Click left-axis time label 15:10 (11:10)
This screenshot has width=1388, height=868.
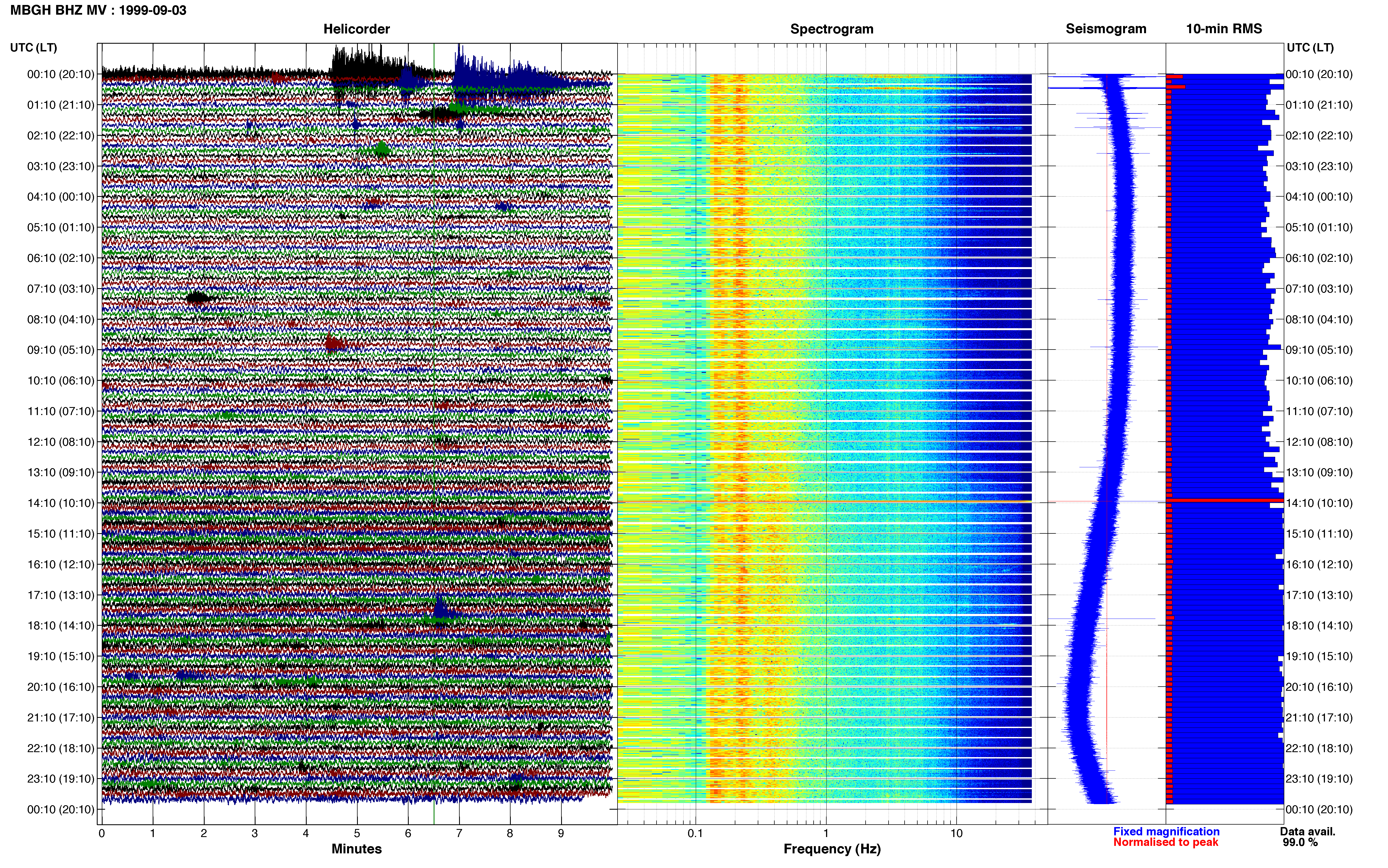[61, 534]
